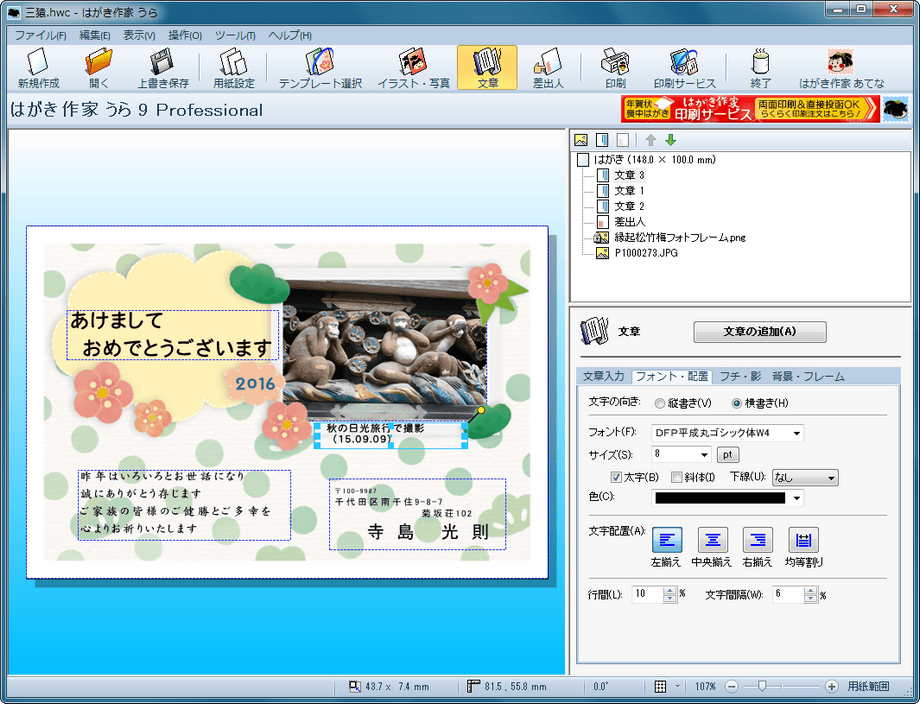
Task: Select 文章 1 in the layer tree
Action: click(x=629, y=191)
